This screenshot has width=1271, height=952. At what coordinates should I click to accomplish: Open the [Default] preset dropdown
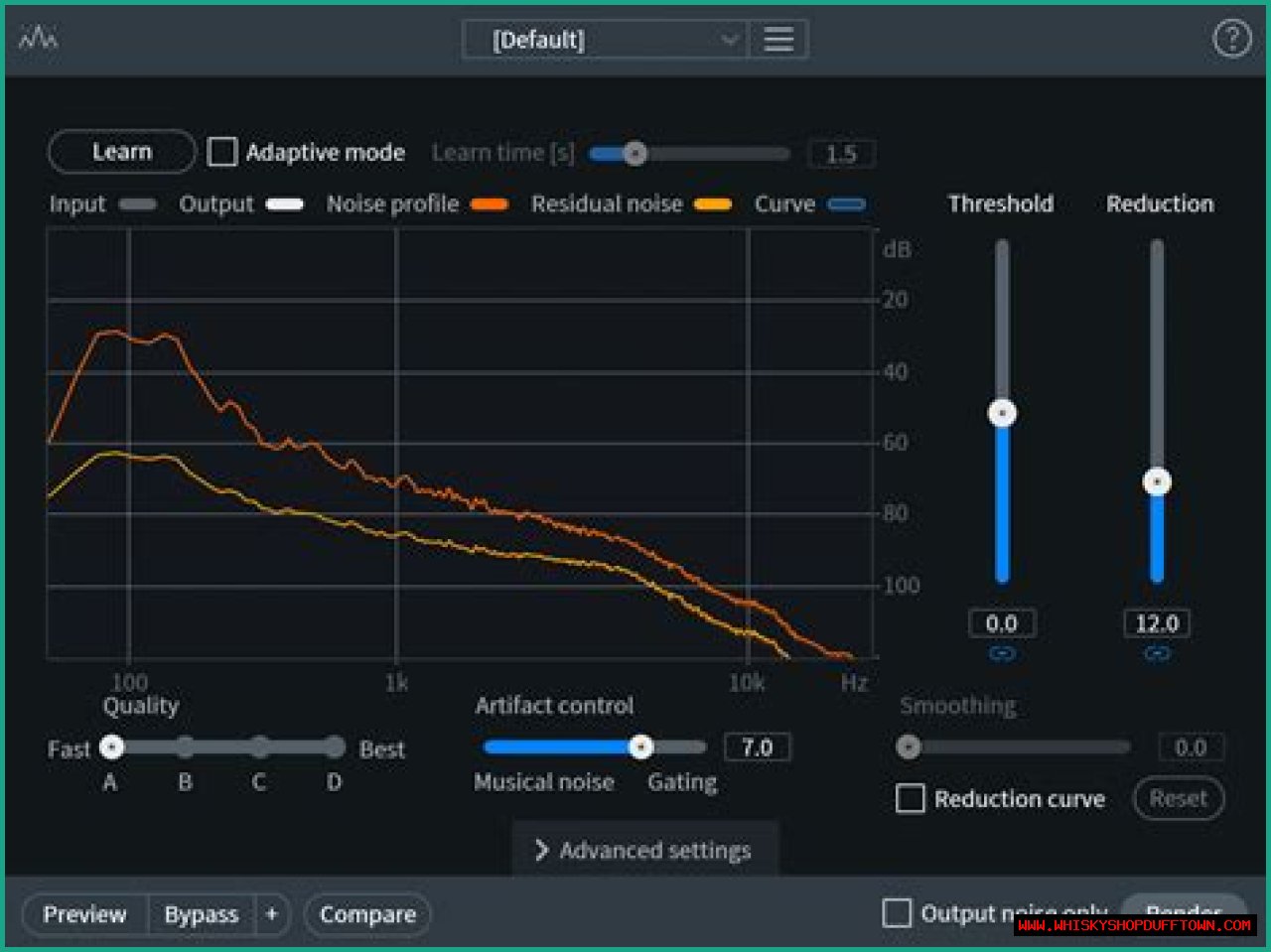(x=606, y=40)
